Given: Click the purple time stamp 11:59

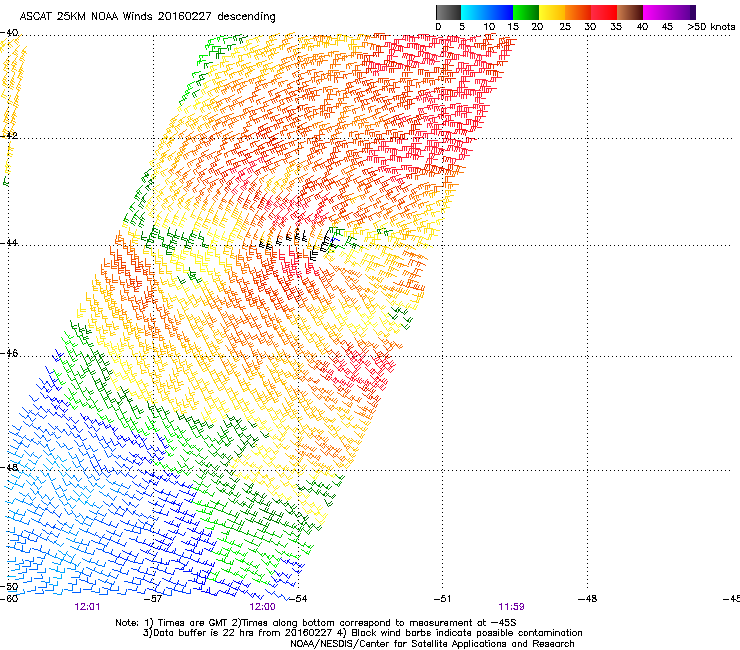Looking at the screenshot, I should coord(512,607).
